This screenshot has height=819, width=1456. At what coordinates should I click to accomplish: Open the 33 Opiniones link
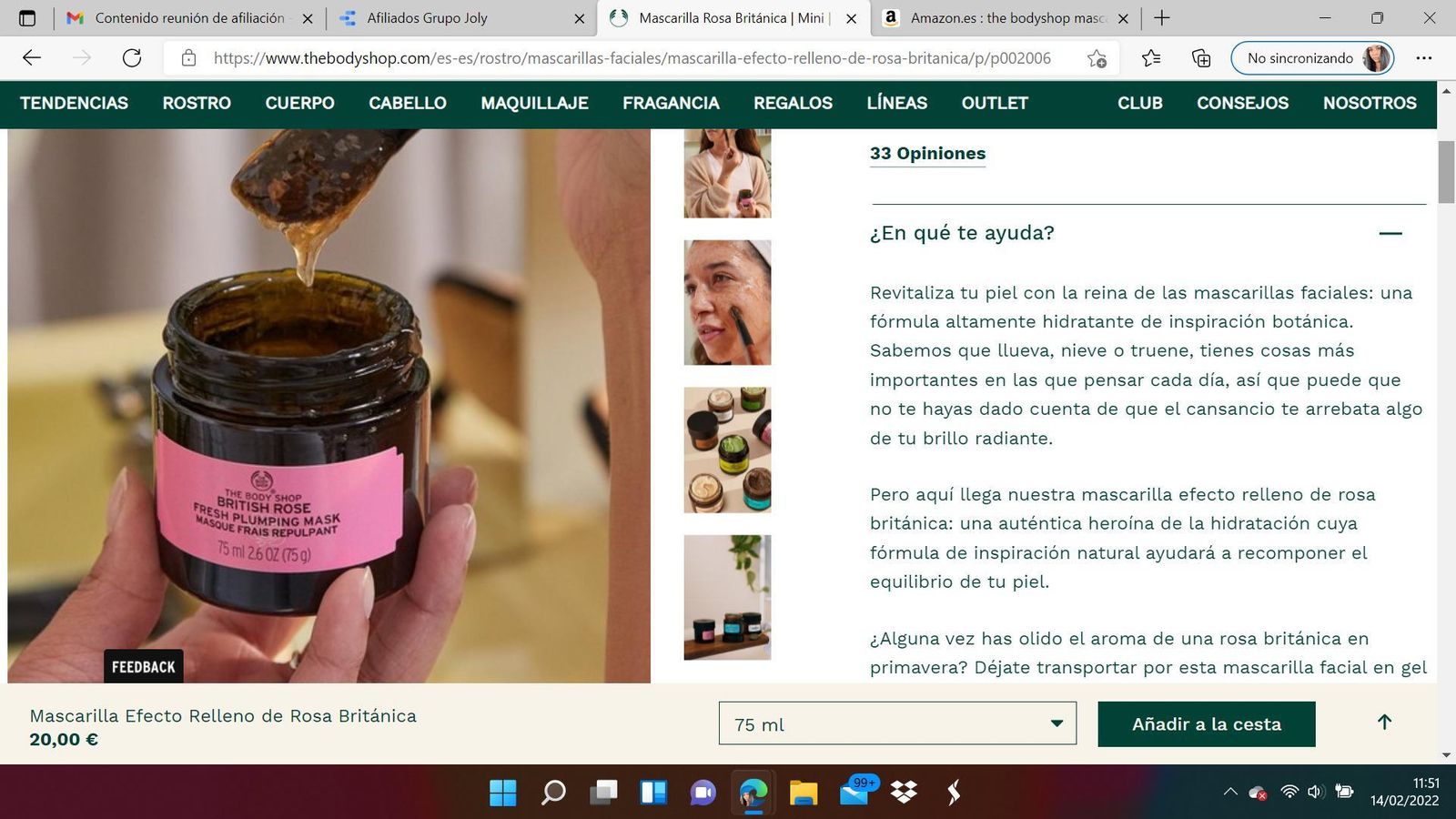point(926,153)
